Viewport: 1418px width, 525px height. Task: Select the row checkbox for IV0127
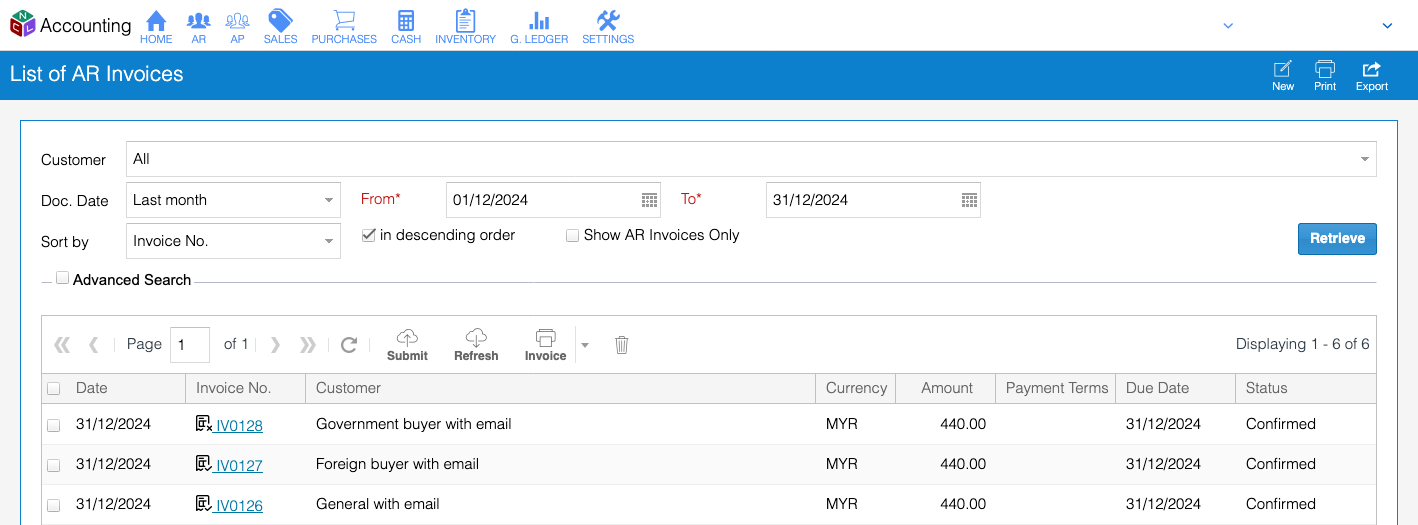(x=54, y=466)
